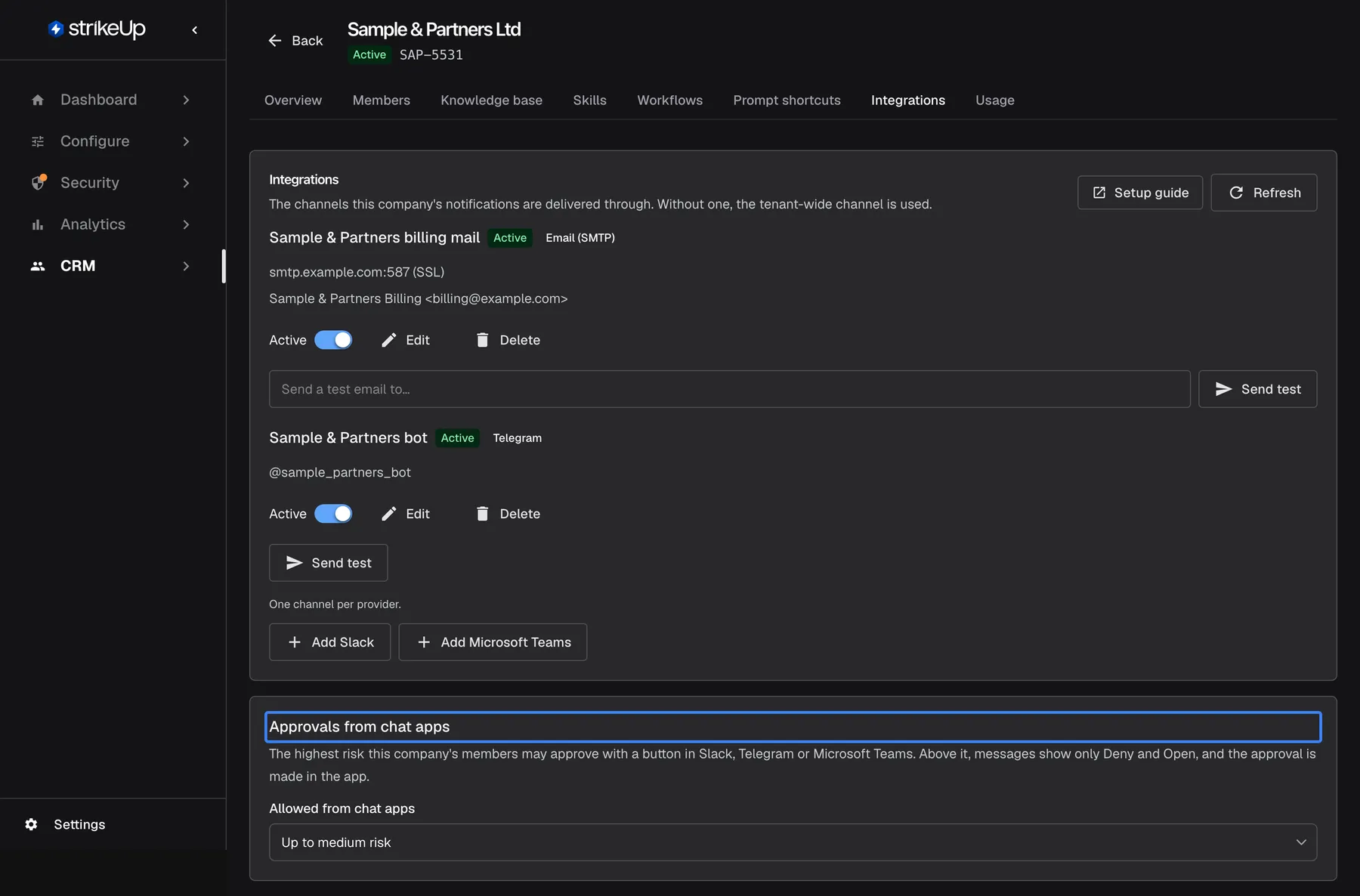Click the Security shield icon
The width and height of the screenshot is (1360, 896).
[39, 182]
